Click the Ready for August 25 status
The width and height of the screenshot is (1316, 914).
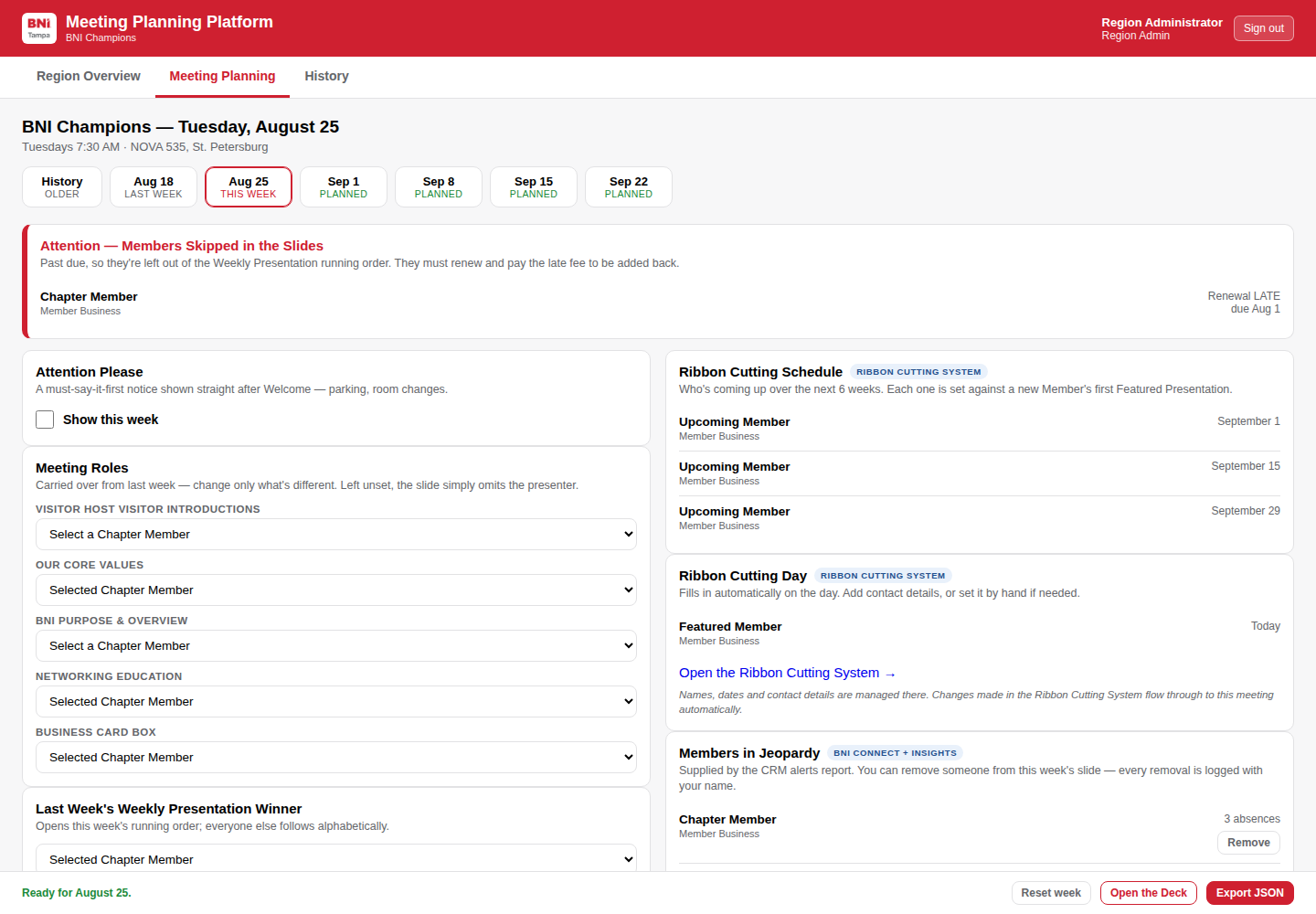pyautogui.click(x=77, y=893)
